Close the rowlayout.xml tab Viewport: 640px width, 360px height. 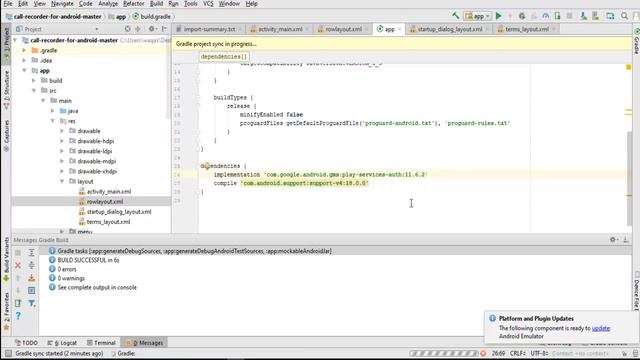367,29
